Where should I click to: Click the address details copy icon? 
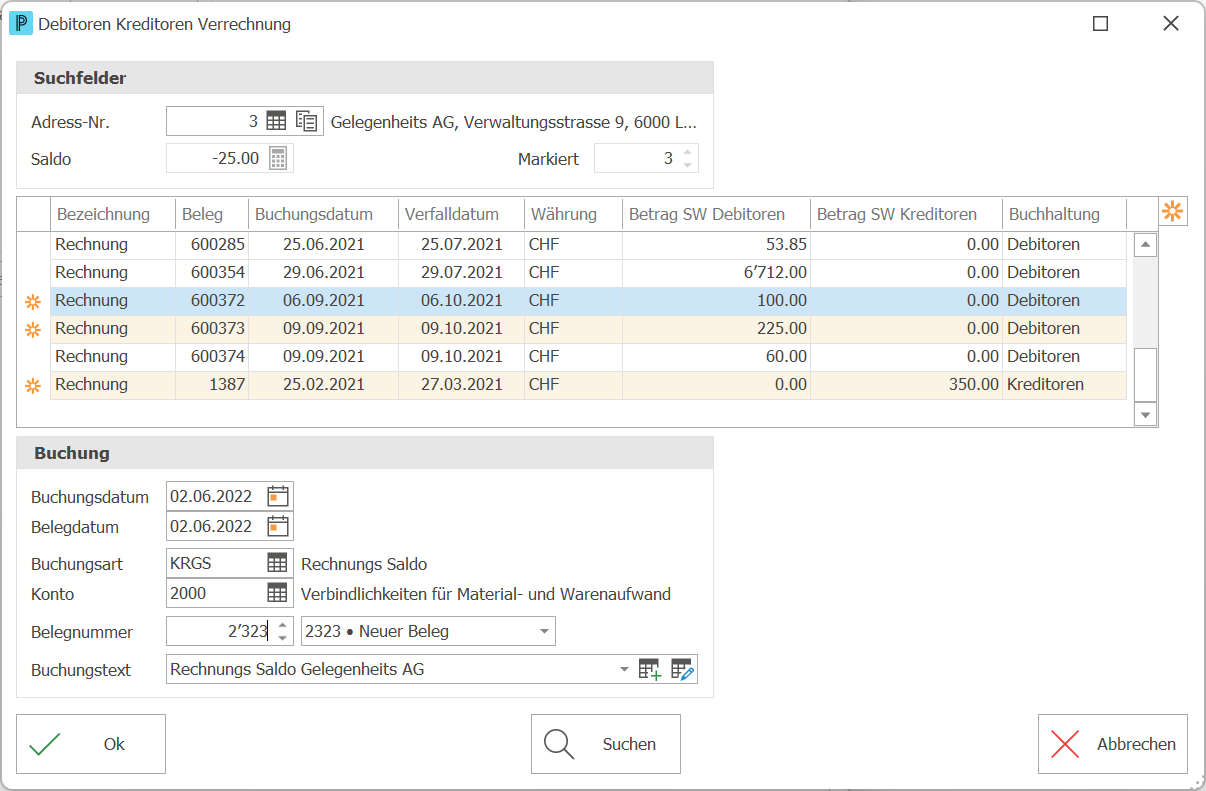pyautogui.click(x=307, y=122)
